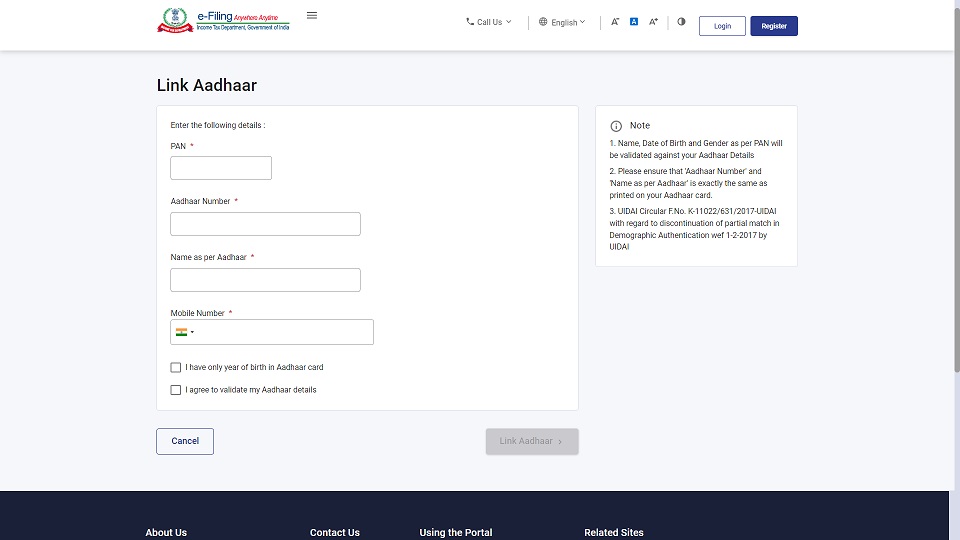Screen dimensions: 960x540
Task: Expand the Call Us dropdown
Action: (x=488, y=22)
